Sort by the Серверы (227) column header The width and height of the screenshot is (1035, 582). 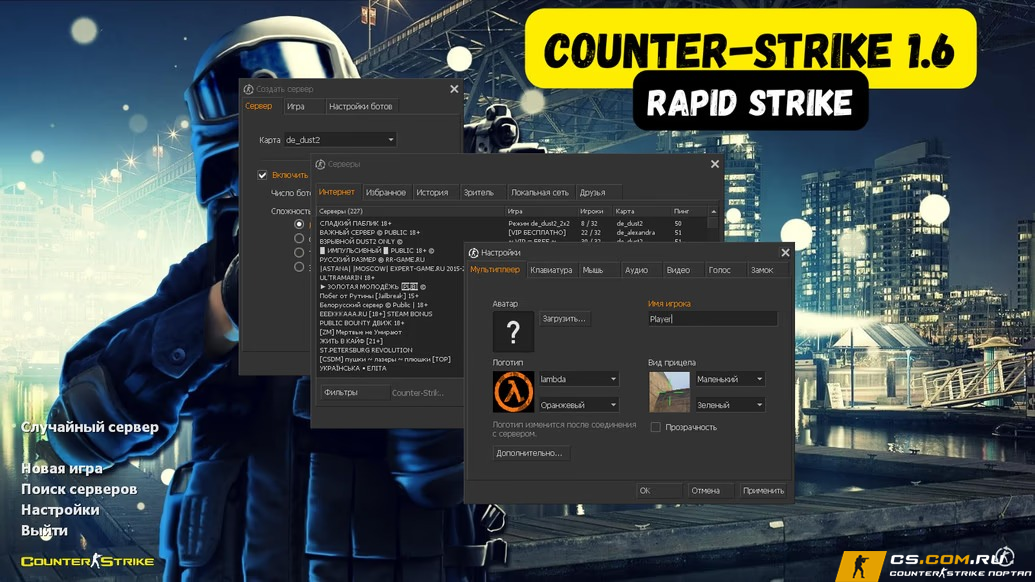pos(411,211)
